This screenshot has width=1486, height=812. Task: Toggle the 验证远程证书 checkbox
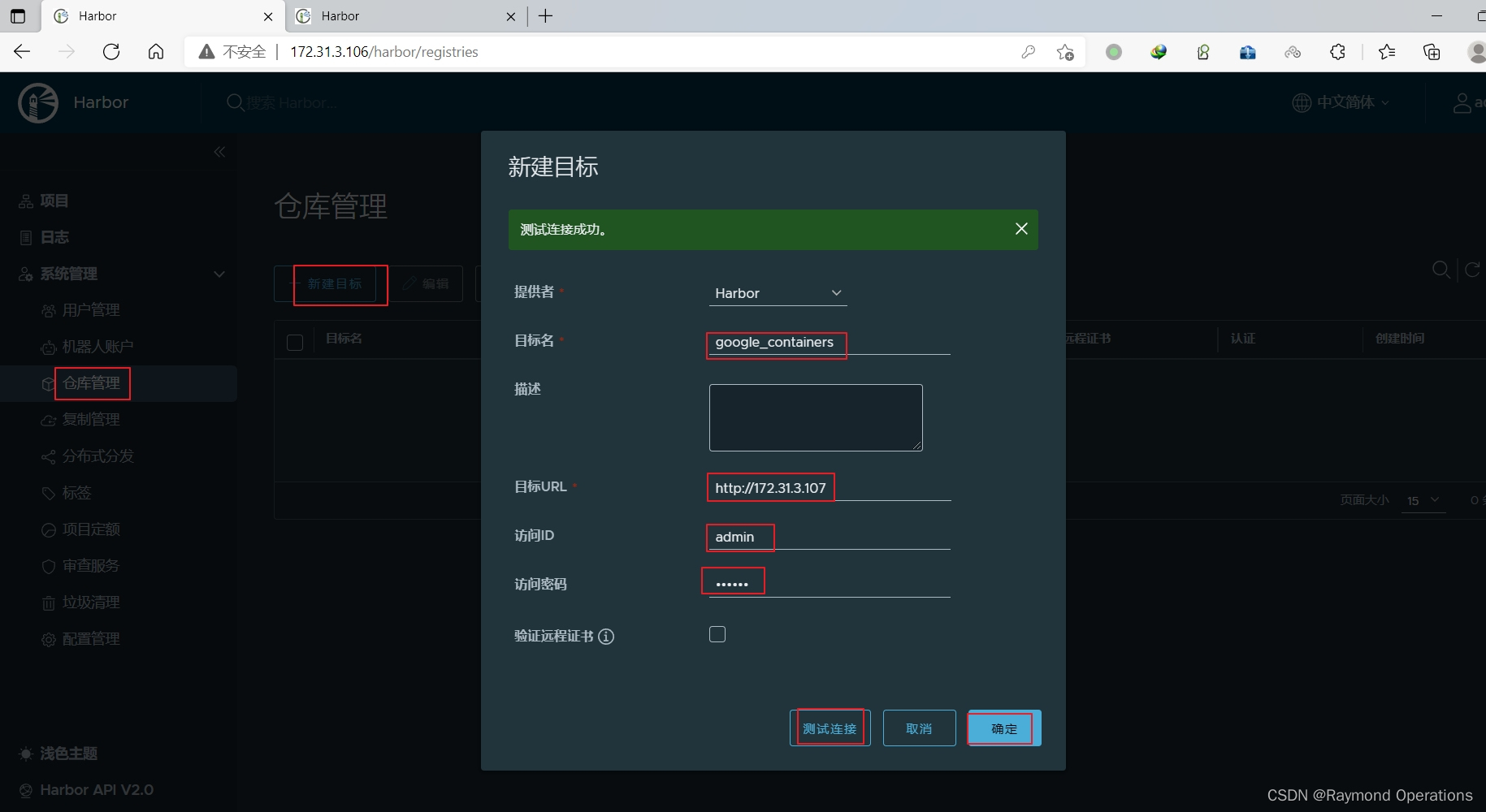[x=717, y=634]
